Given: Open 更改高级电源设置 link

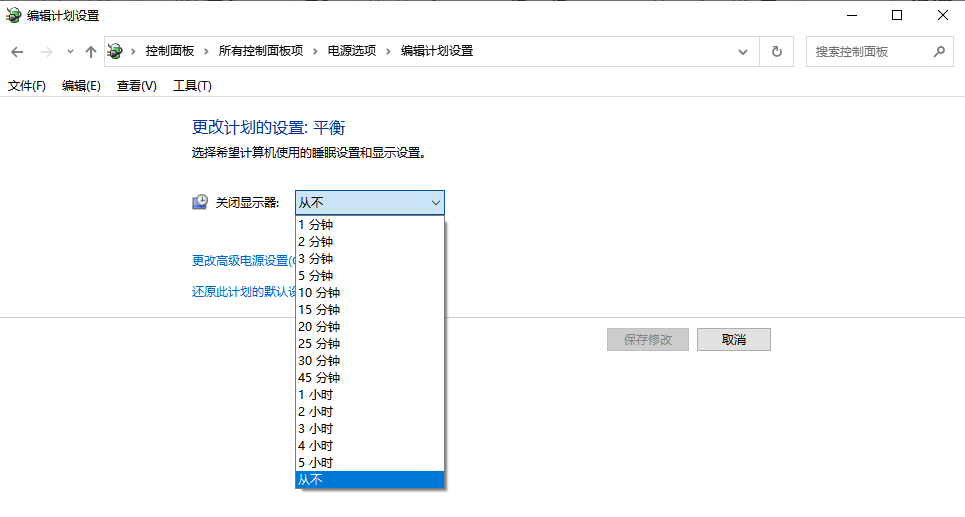Looking at the screenshot, I should [244, 260].
